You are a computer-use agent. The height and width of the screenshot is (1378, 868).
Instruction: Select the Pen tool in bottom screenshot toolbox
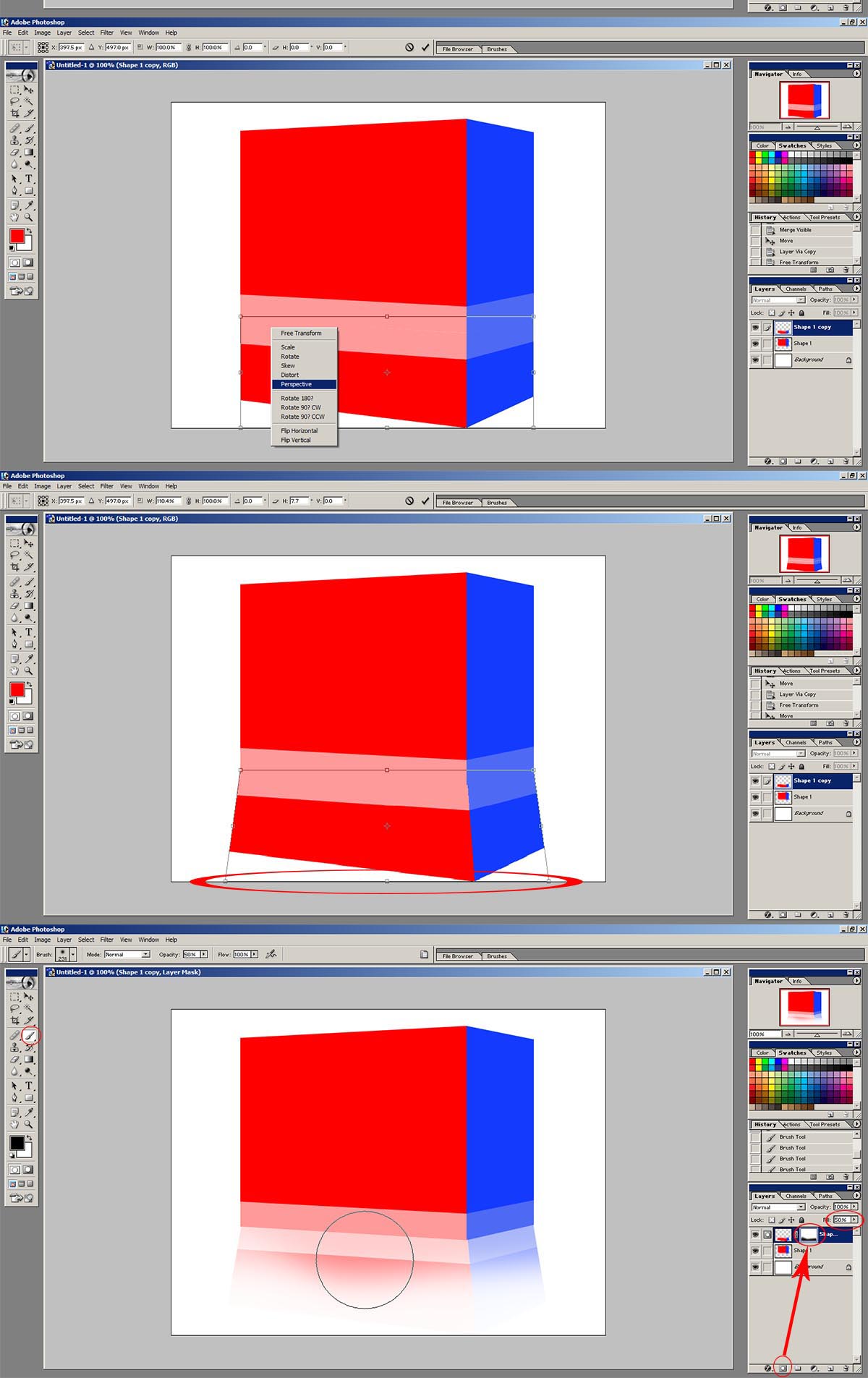(14, 1098)
